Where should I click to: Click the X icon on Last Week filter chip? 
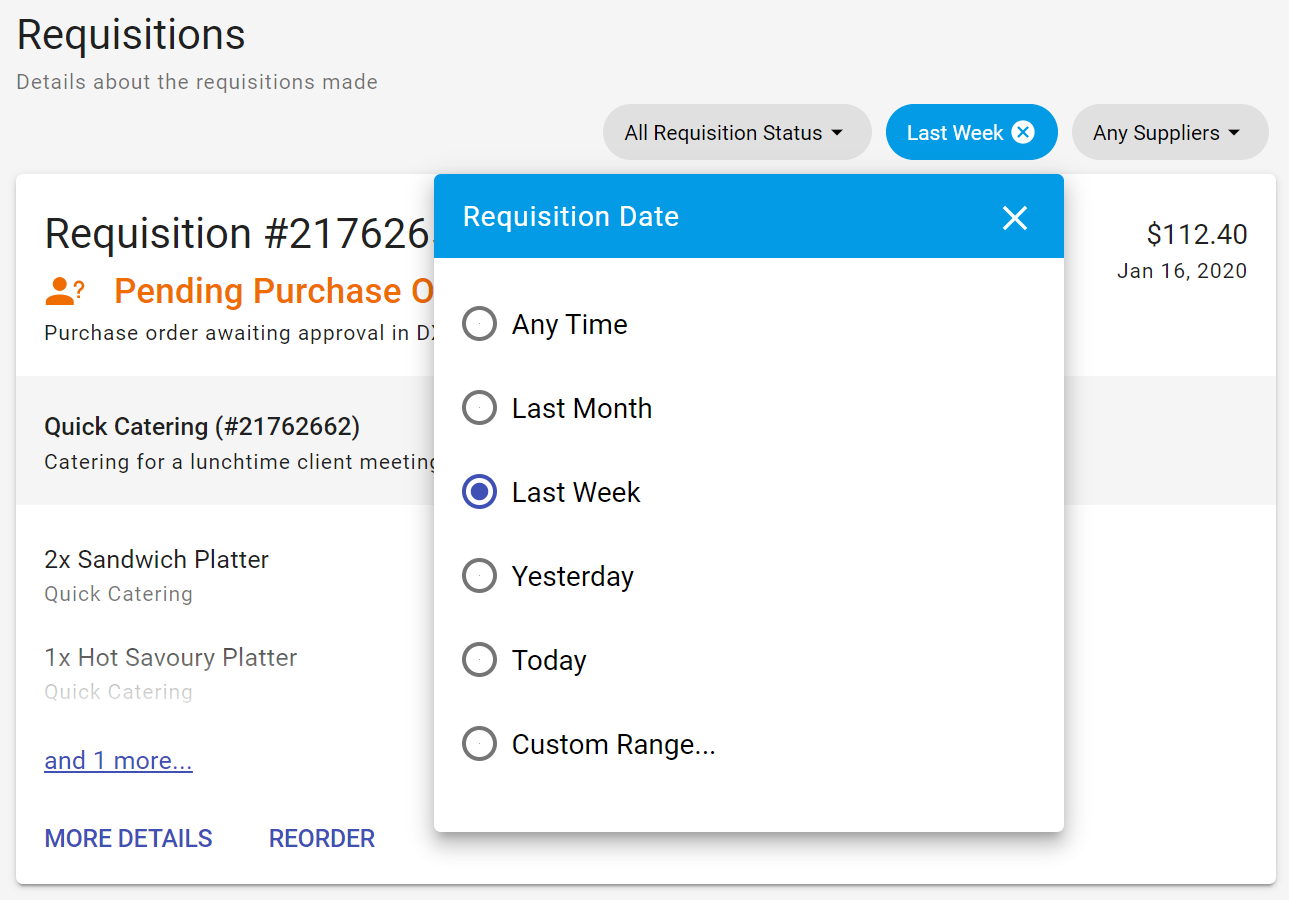click(x=1023, y=131)
